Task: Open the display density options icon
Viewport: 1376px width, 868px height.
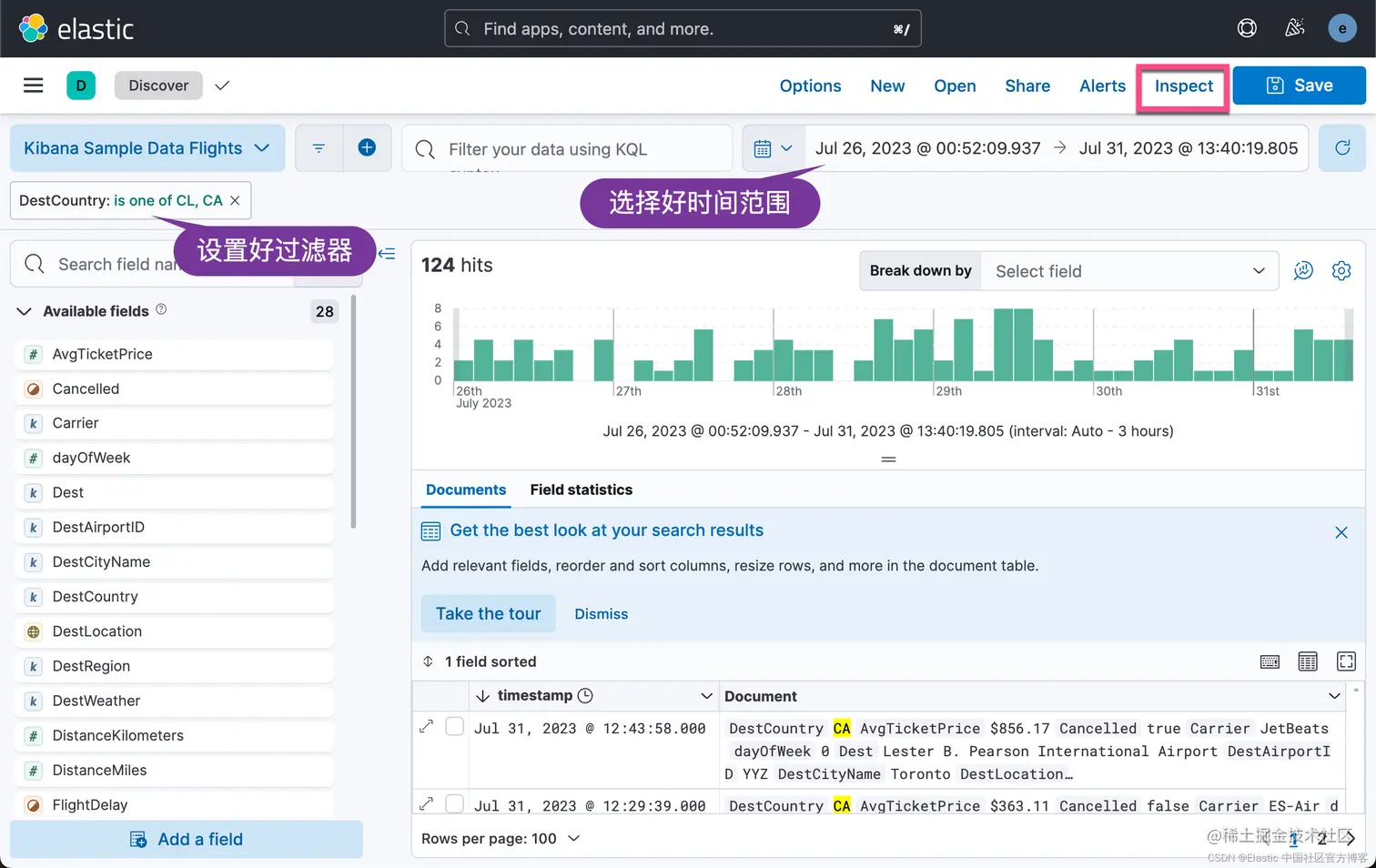Action: [x=1308, y=662]
